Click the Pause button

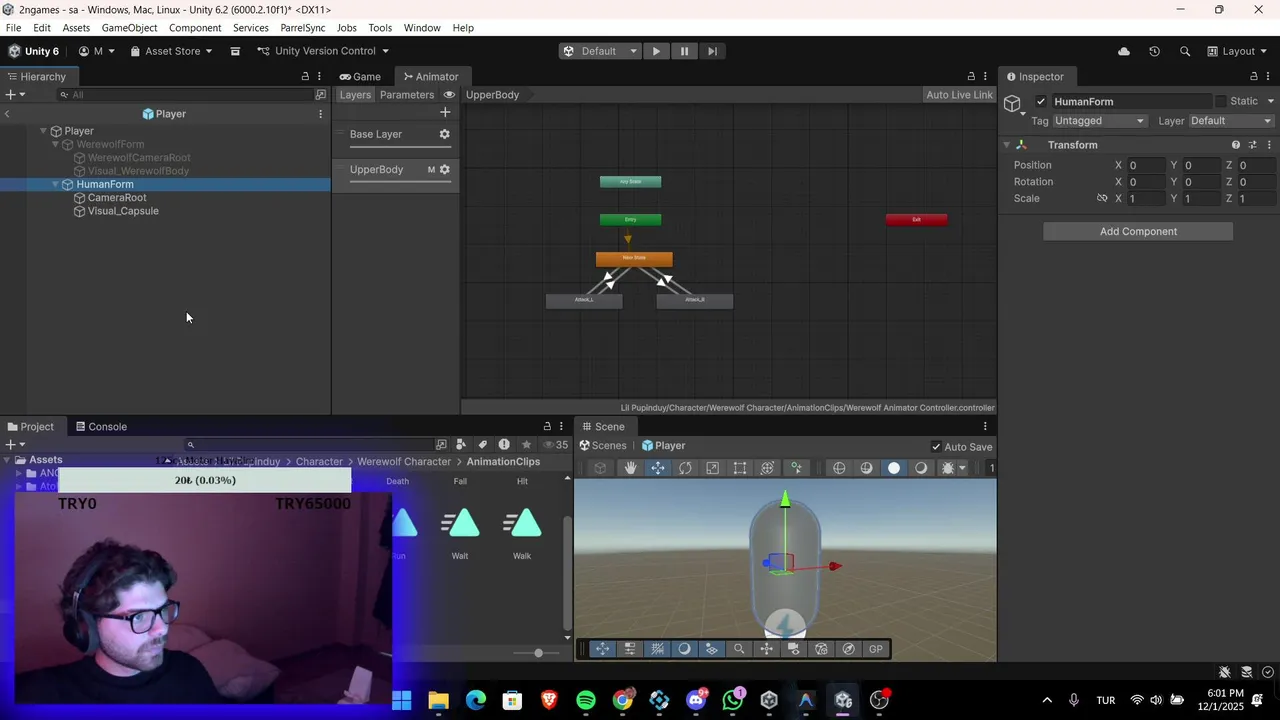tap(684, 51)
